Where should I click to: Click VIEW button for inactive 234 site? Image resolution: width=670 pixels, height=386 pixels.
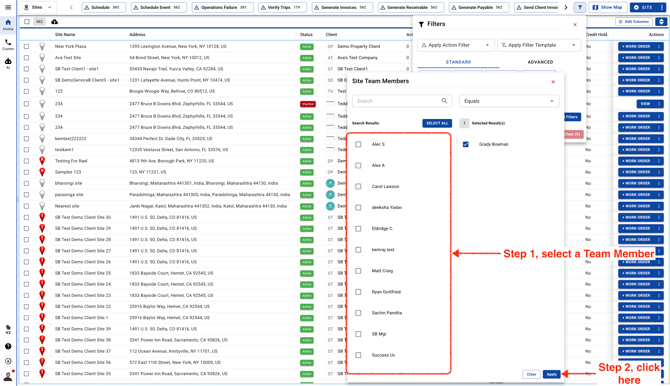(x=645, y=104)
